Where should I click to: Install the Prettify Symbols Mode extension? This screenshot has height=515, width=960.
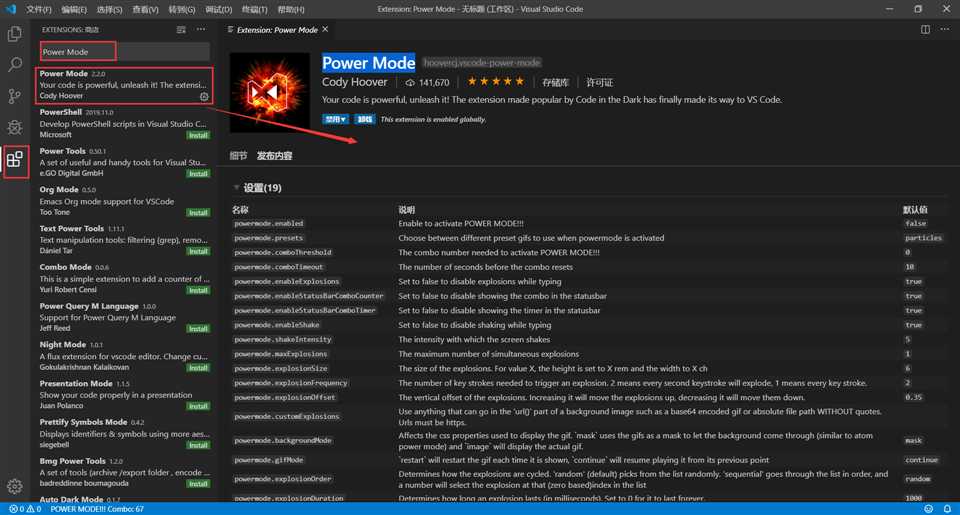click(x=198, y=445)
